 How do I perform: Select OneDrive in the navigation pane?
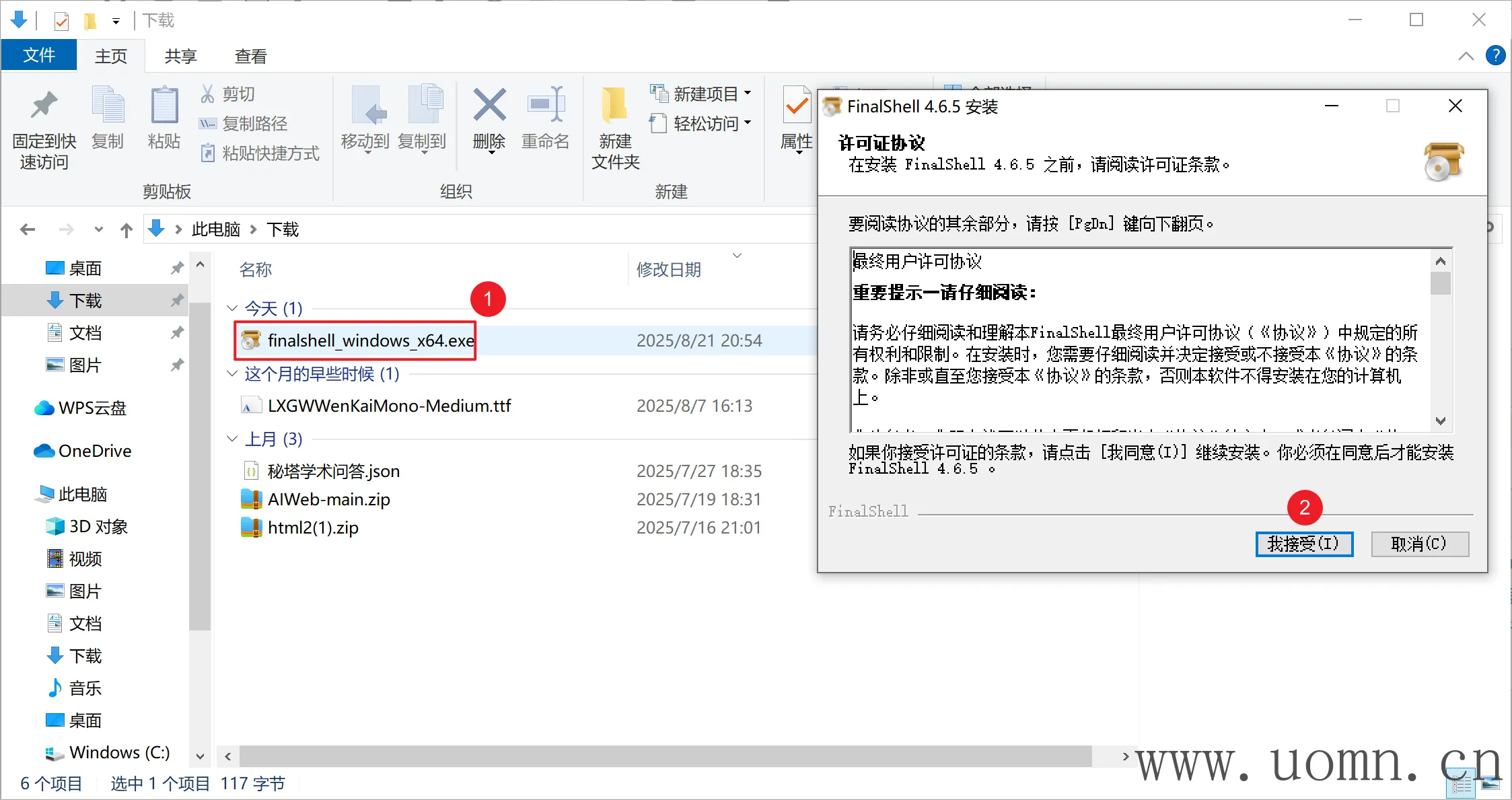(x=94, y=451)
